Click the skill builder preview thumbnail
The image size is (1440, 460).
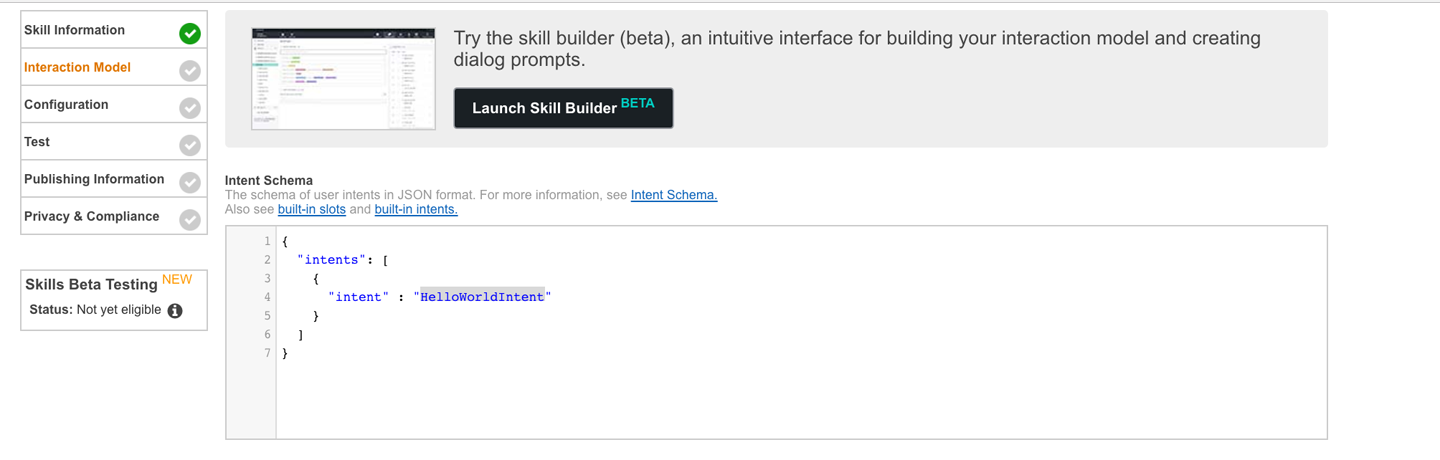[x=343, y=78]
